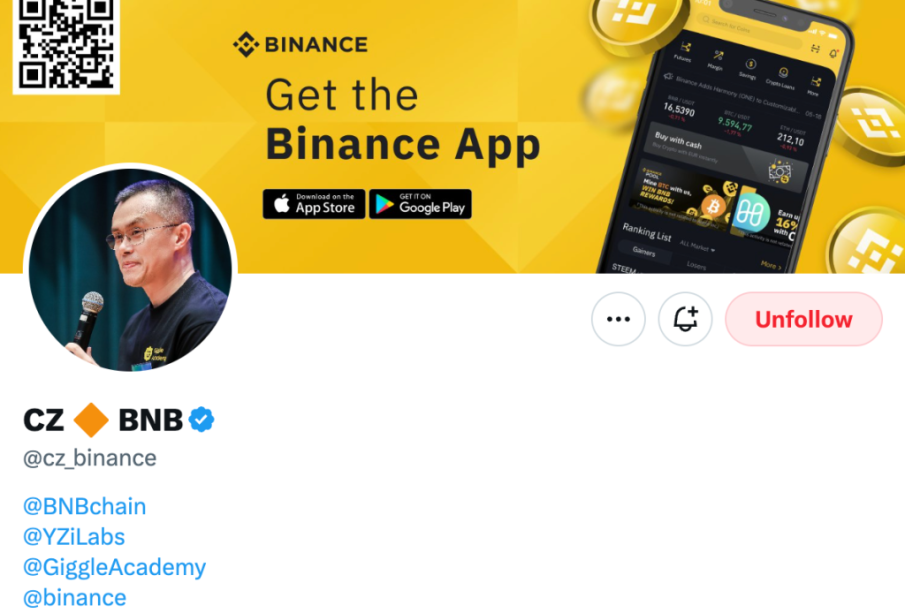
Task: Click the Apple logo on the App Store badge
Action: tap(282, 203)
